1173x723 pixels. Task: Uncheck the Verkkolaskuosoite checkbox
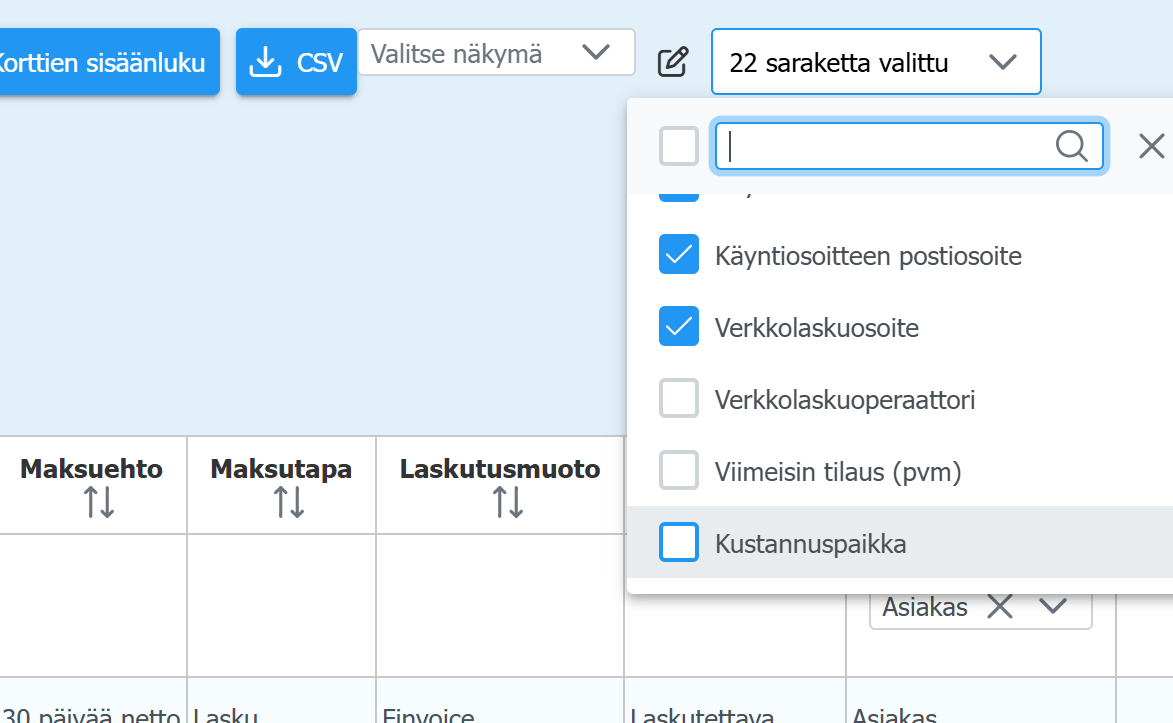(679, 327)
